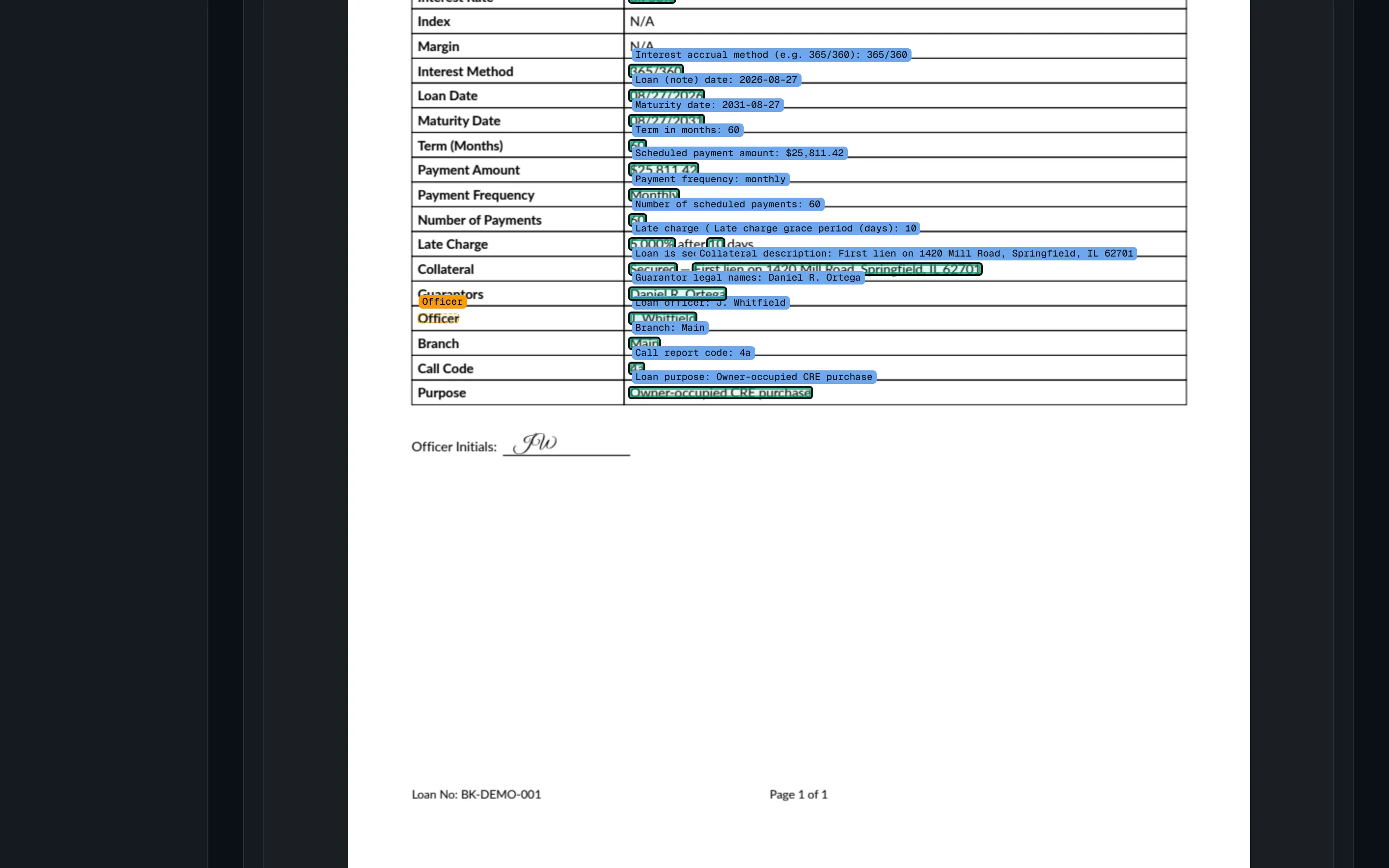Click the "Collateral description" annotation tag
The width and height of the screenshot is (1389, 868).
pos(916,254)
